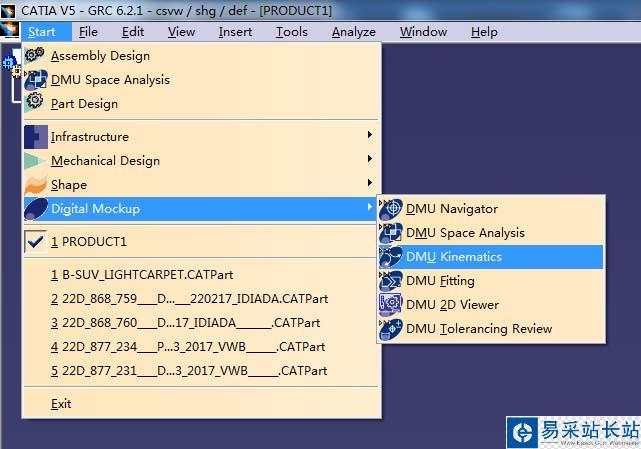Open the Insert menu

coord(235,32)
